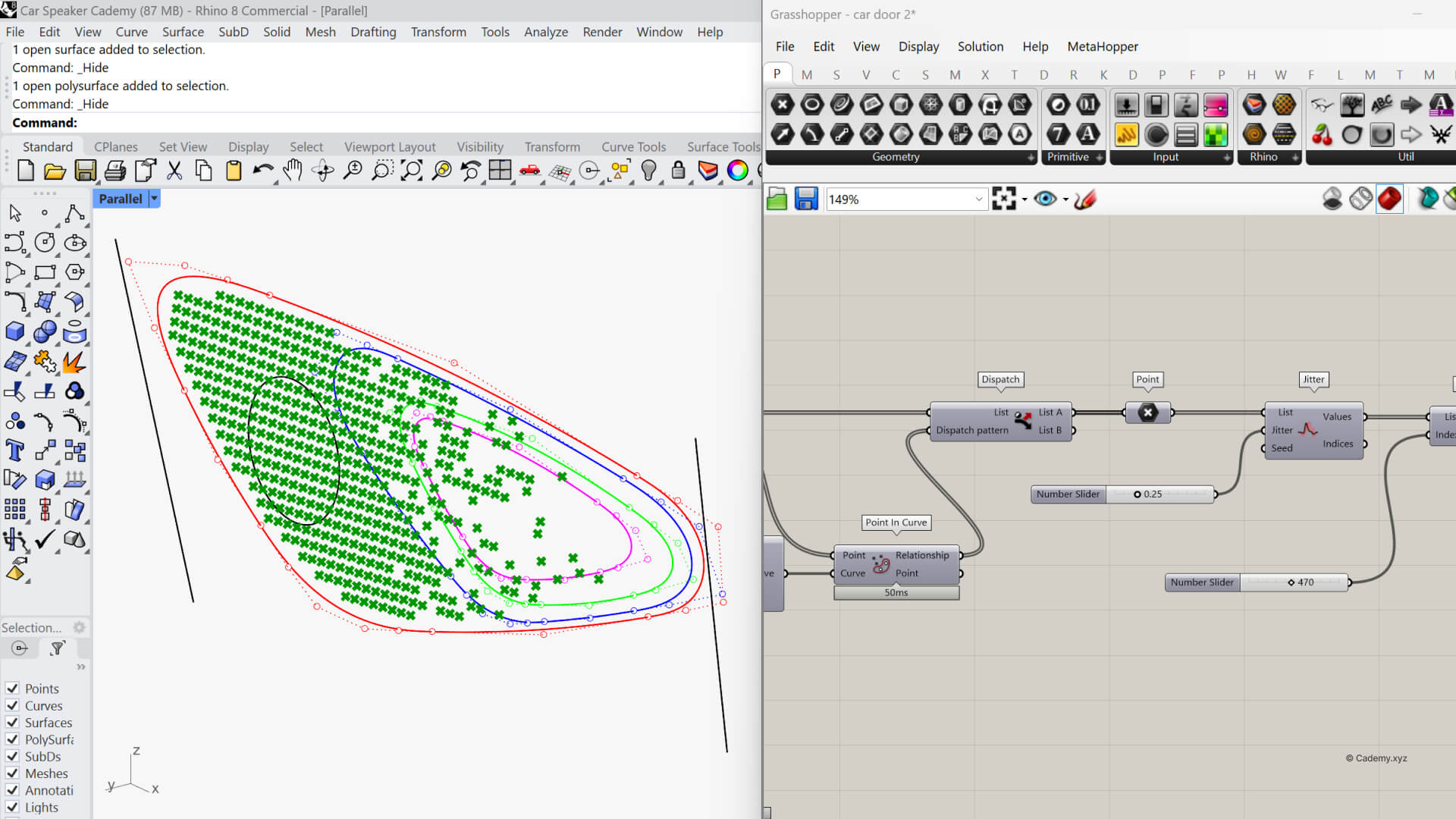Click the Point In Curve component label
Screen dimensions: 1456x819
pyautogui.click(x=896, y=522)
